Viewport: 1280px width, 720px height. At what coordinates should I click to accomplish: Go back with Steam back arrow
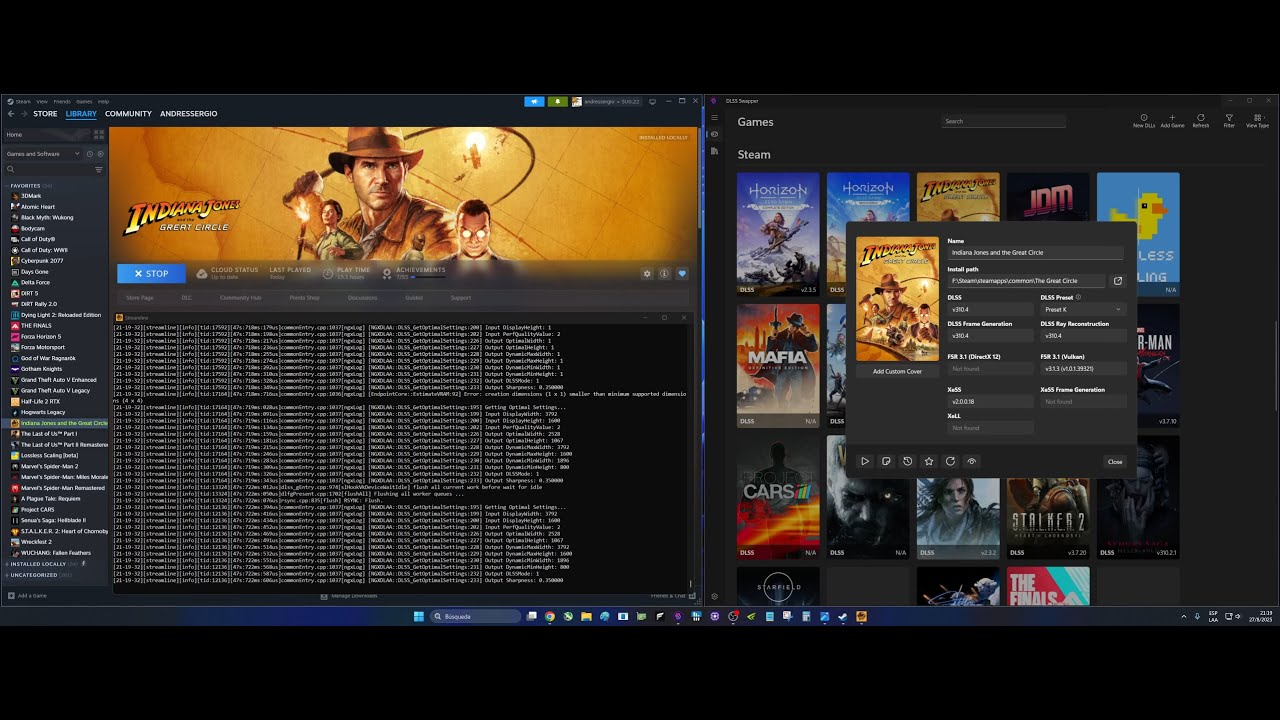click(10, 114)
